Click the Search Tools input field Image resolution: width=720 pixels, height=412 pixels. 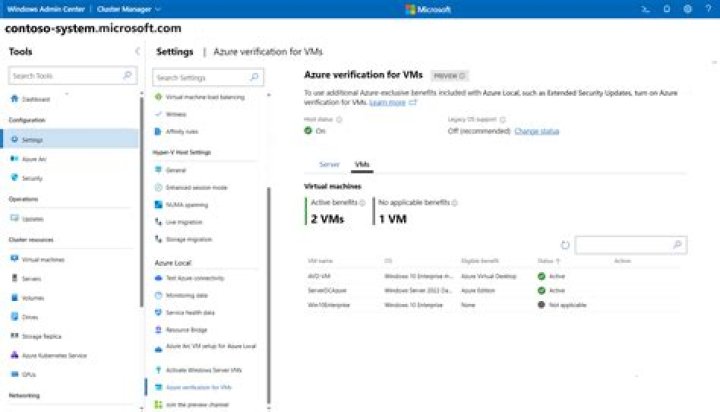(73, 75)
